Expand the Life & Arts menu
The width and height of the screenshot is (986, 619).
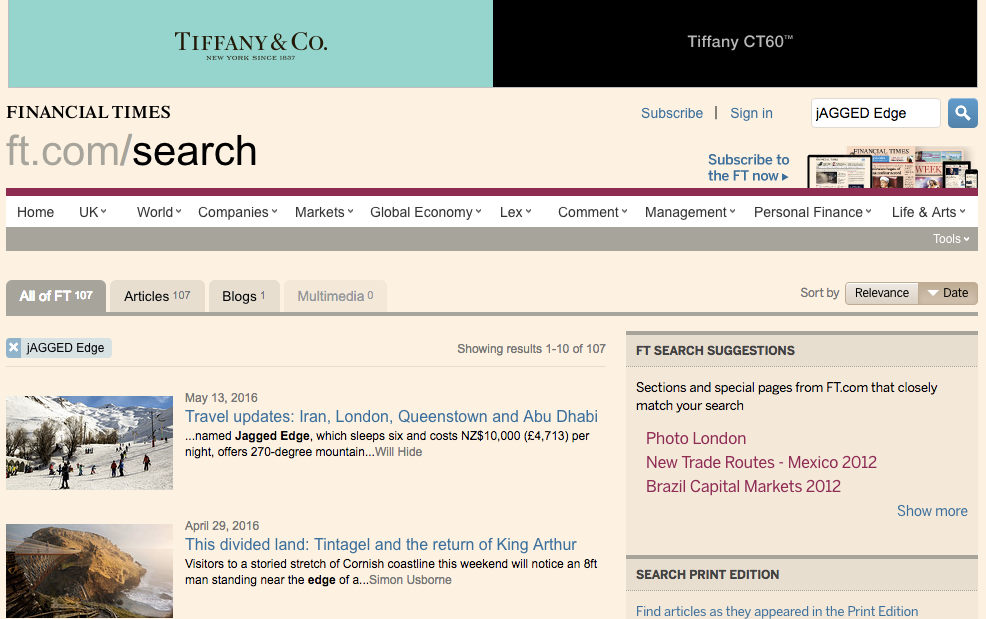pyautogui.click(x=928, y=213)
